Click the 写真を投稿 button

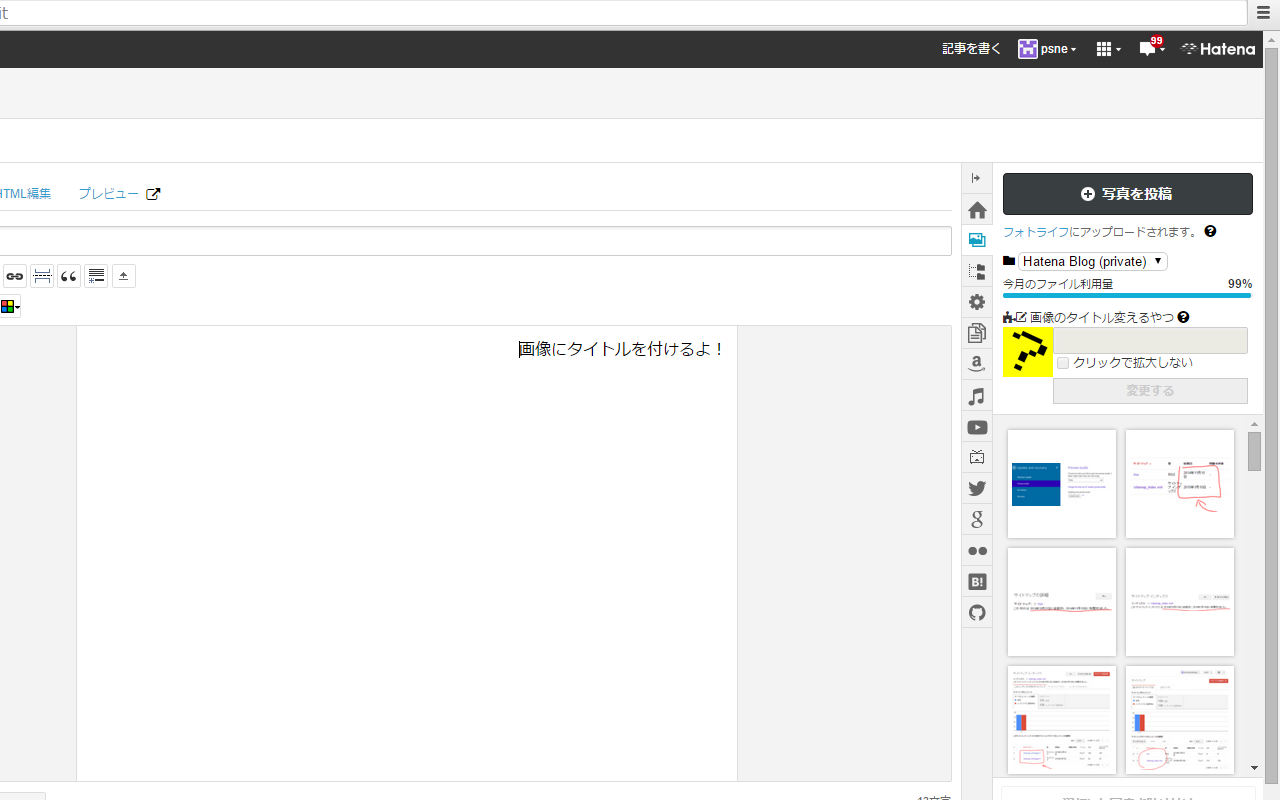pos(1128,194)
